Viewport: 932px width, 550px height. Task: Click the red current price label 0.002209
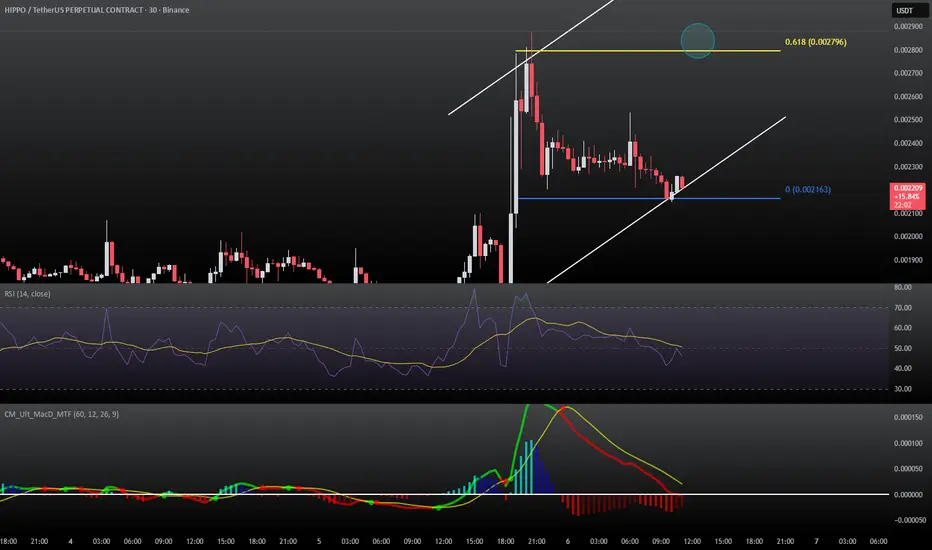pyautogui.click(x=904, y=195)
